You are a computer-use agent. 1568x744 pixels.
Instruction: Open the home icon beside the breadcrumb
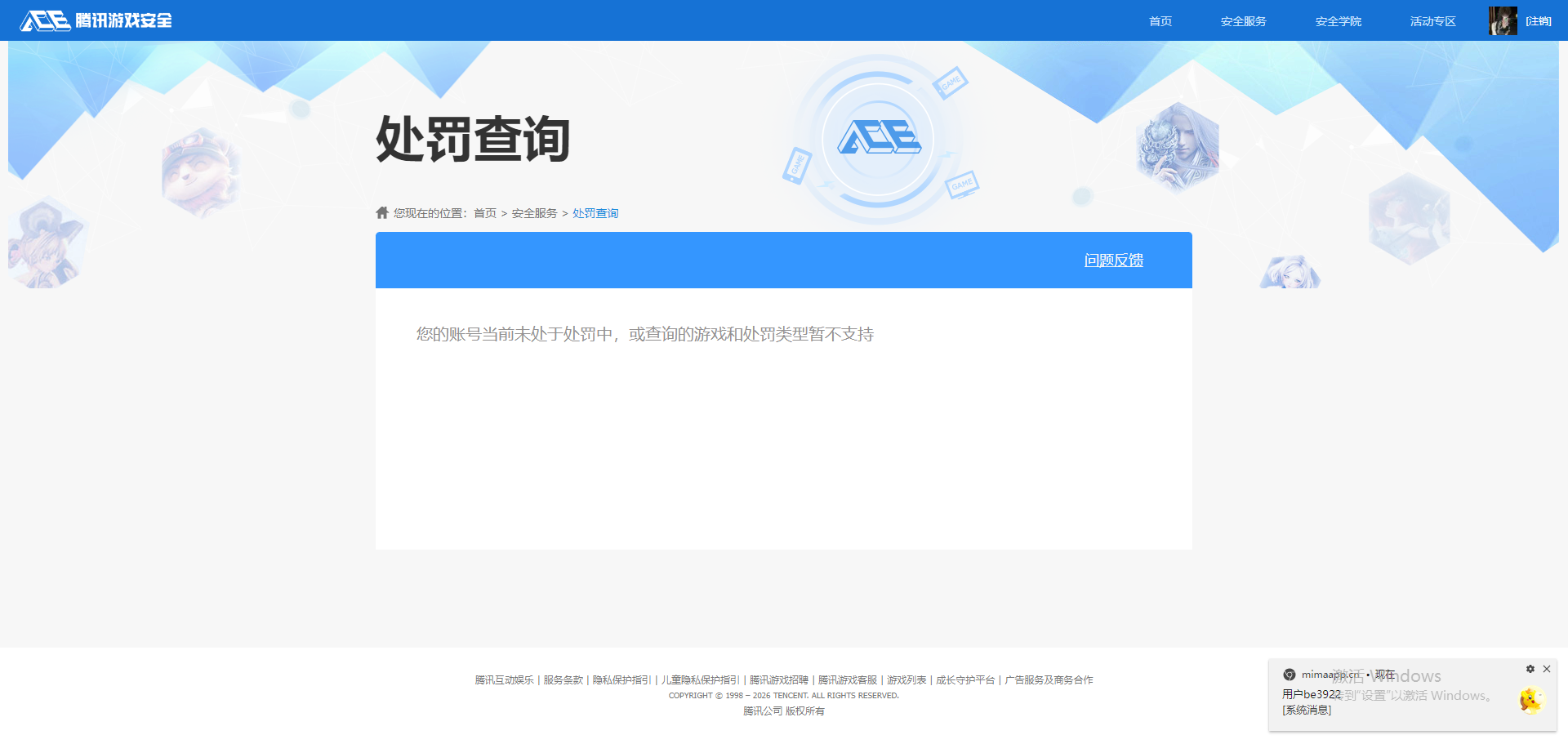(x=382, y=212)
